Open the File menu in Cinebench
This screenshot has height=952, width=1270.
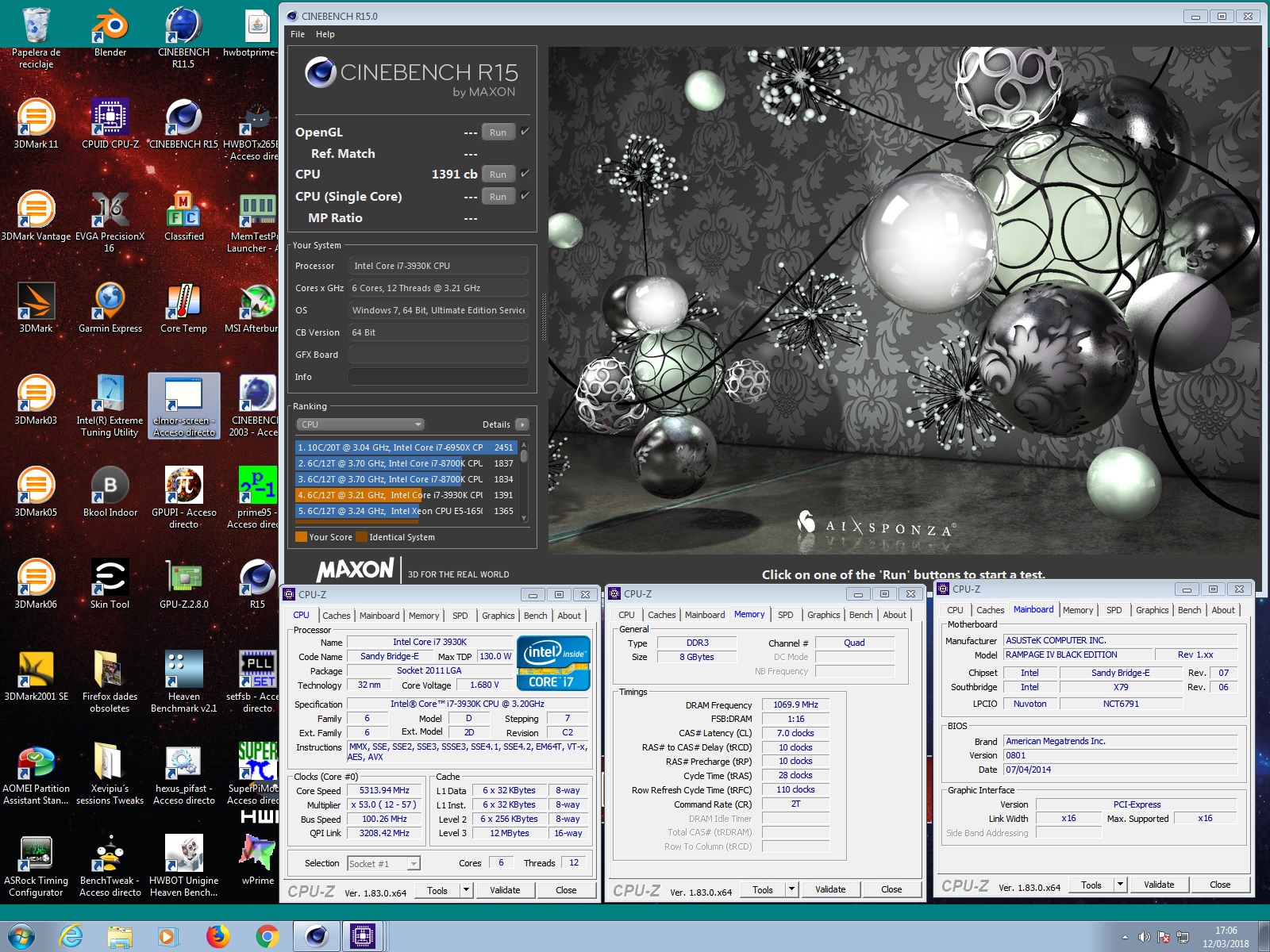point(298,34)
